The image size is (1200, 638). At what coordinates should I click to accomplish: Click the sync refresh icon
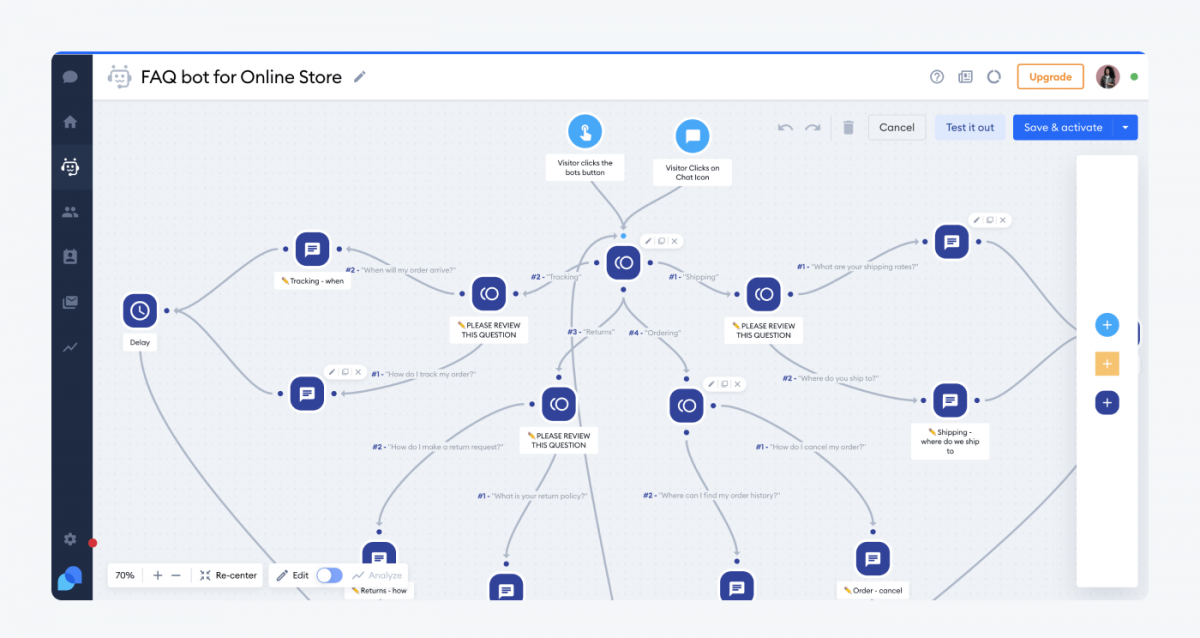pyautogui.click(x=995, y=76)
